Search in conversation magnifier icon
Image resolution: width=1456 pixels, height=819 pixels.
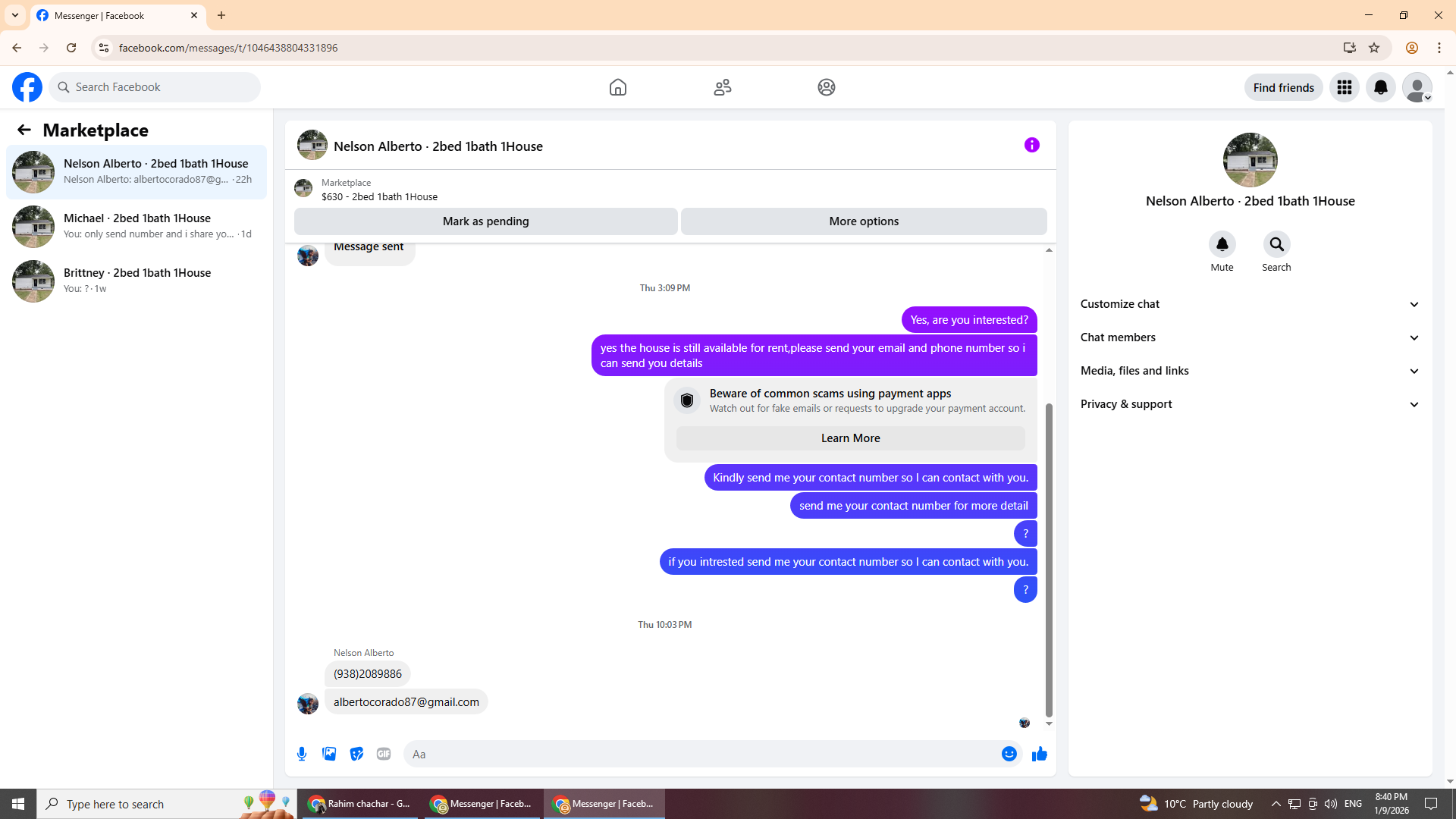click(x=1276, y=244)
